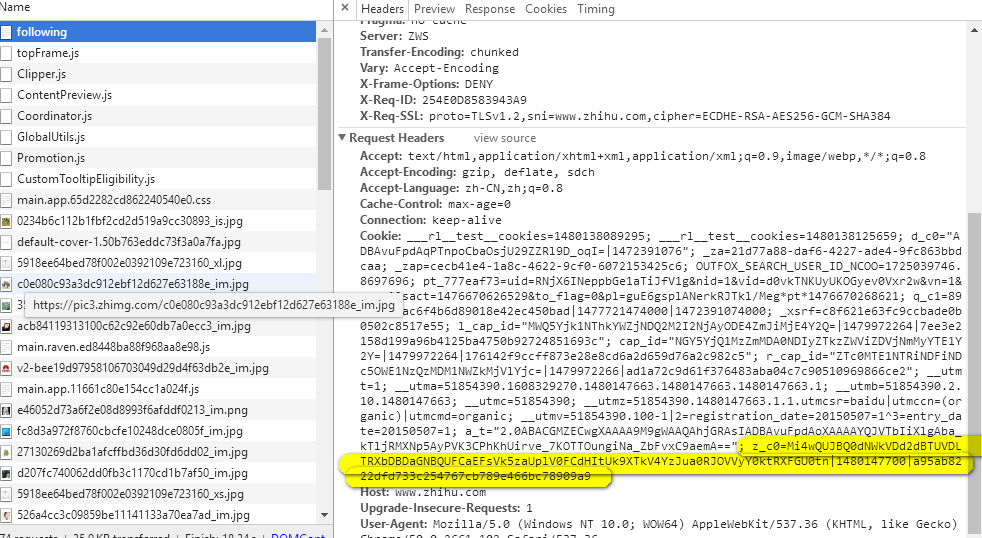This screenshot has width=982, height=538.
Task: Select fc8d3a972f8760cbcfe10248dce0805f_im.jpg request
Action: click(158, 431)
